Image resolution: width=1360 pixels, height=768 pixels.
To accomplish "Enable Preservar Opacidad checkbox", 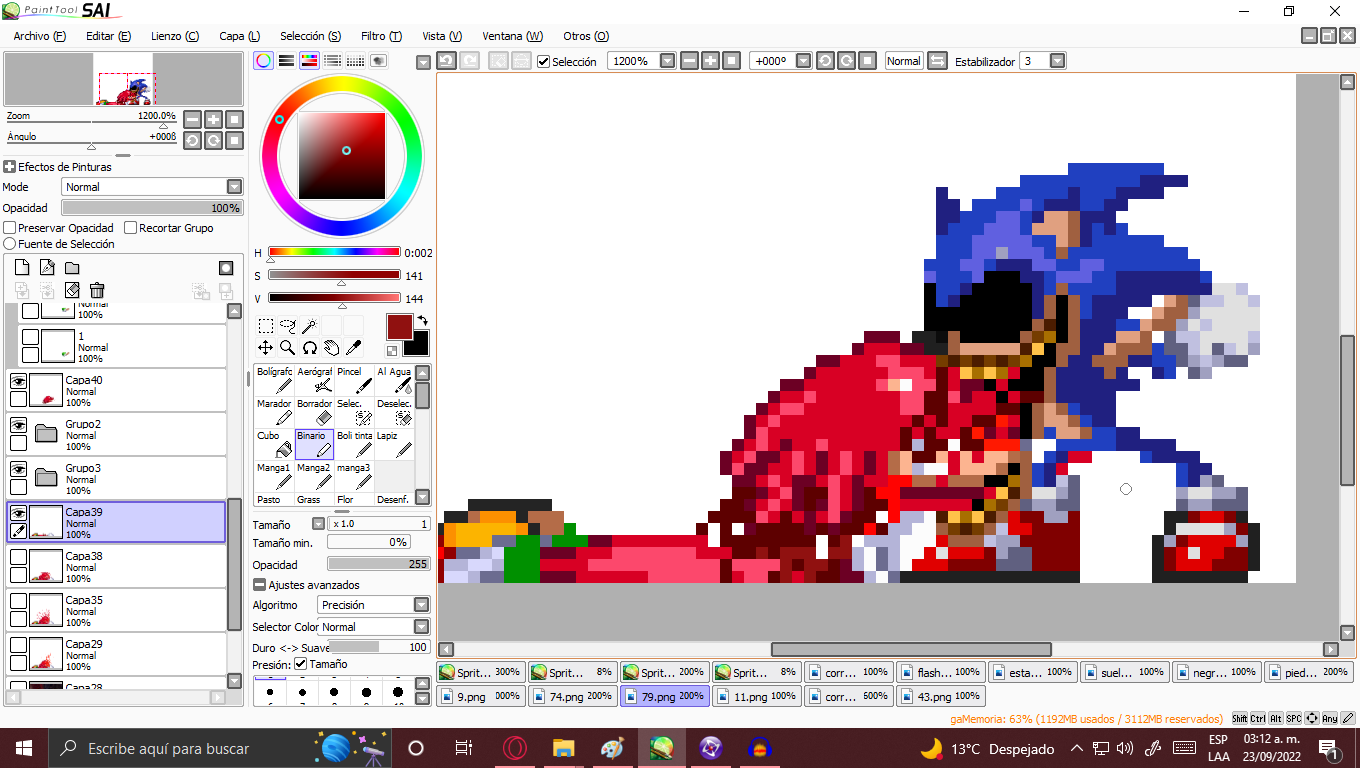I will pos(10,228).
